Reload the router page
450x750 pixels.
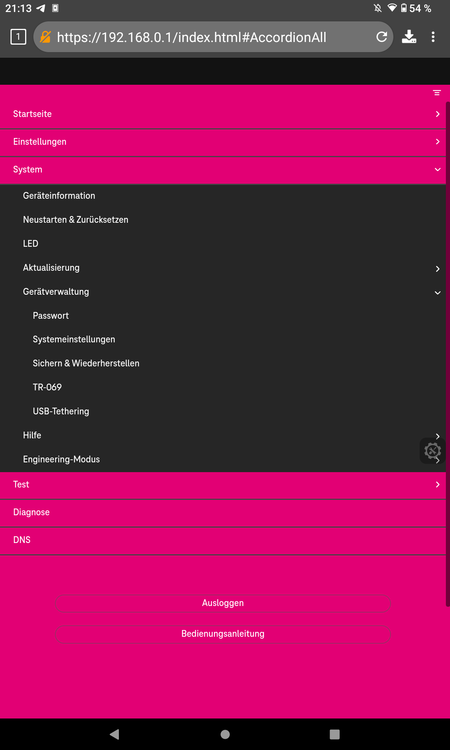[381, 37]
